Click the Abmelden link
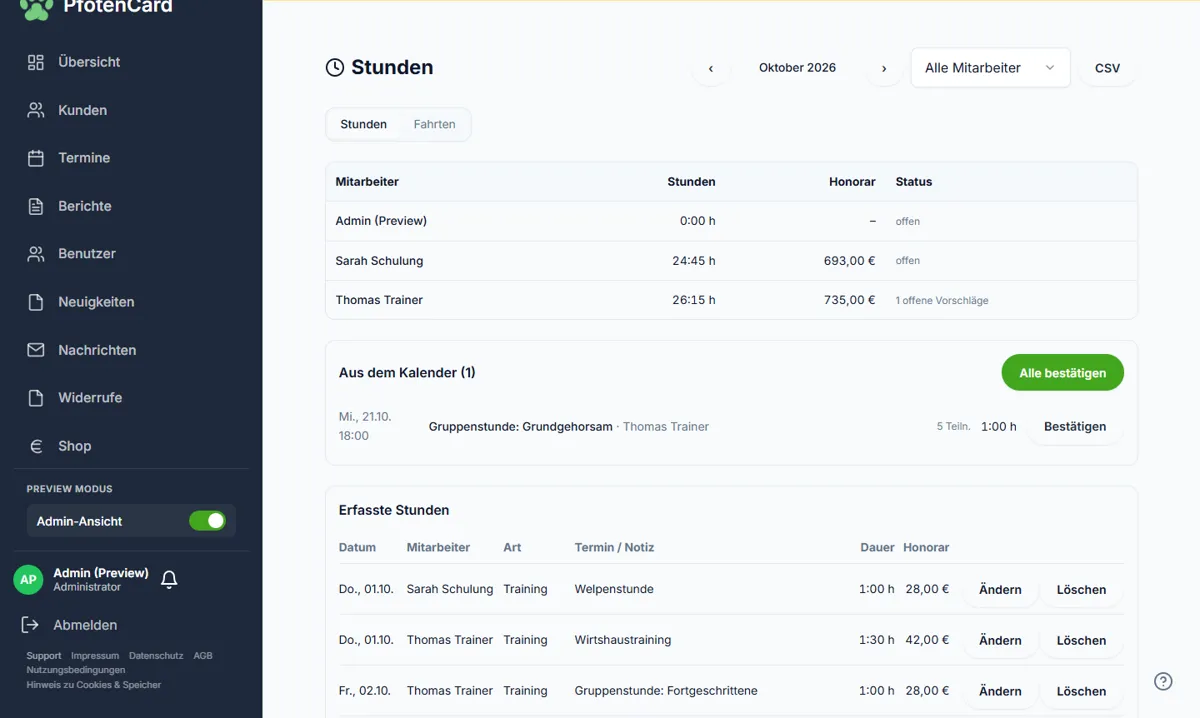Screen dimensions: 1200x718 85,625
